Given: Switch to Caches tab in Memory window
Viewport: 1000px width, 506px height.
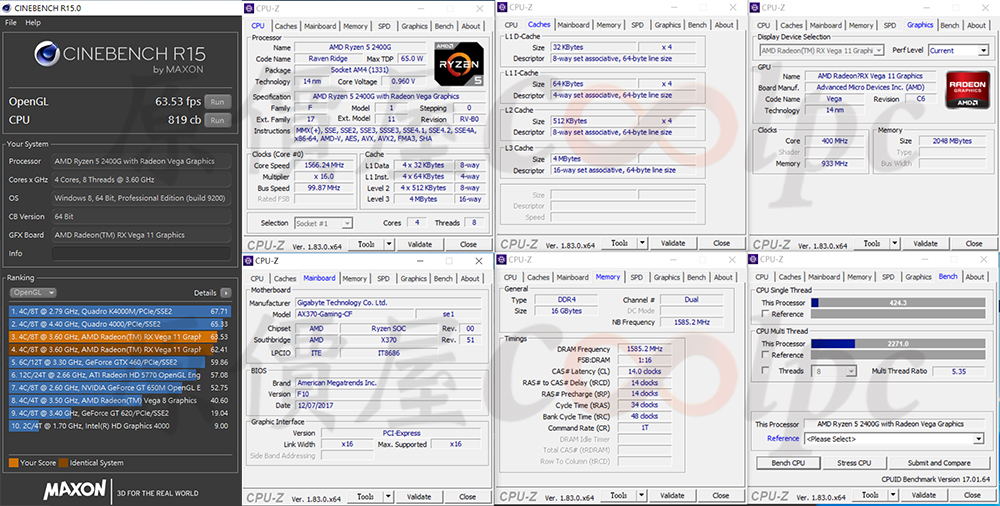Looking at the screenshot, I should point(538,278).
